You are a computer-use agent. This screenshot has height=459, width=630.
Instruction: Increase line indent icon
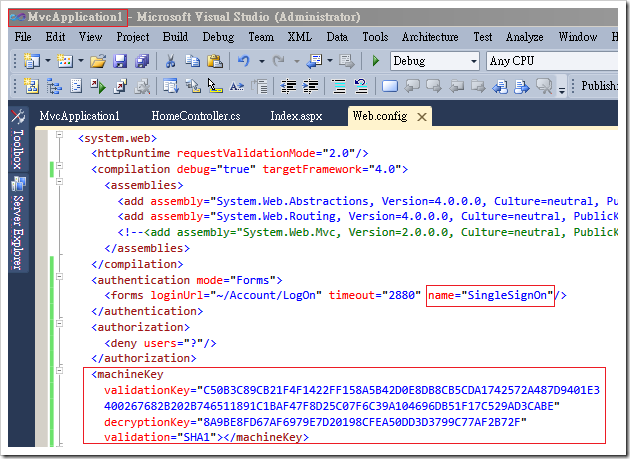(310, 86)
